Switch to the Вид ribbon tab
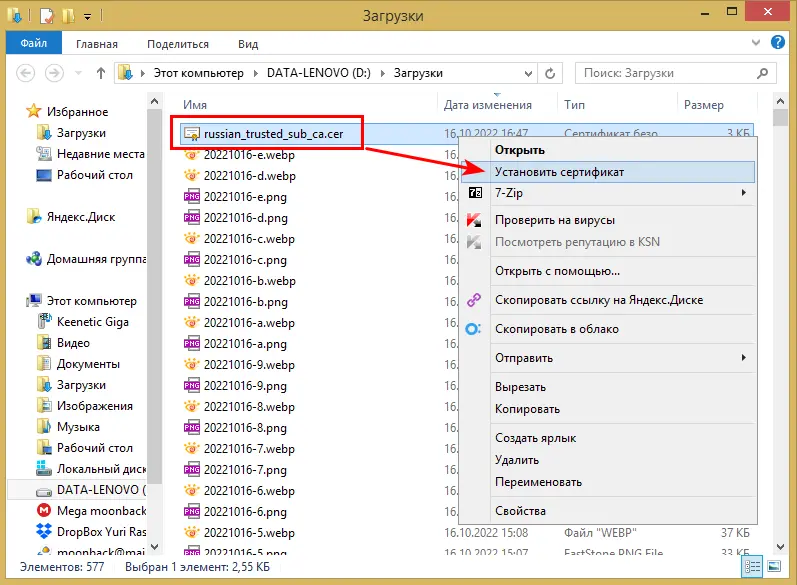 click(x=248, y=44)
